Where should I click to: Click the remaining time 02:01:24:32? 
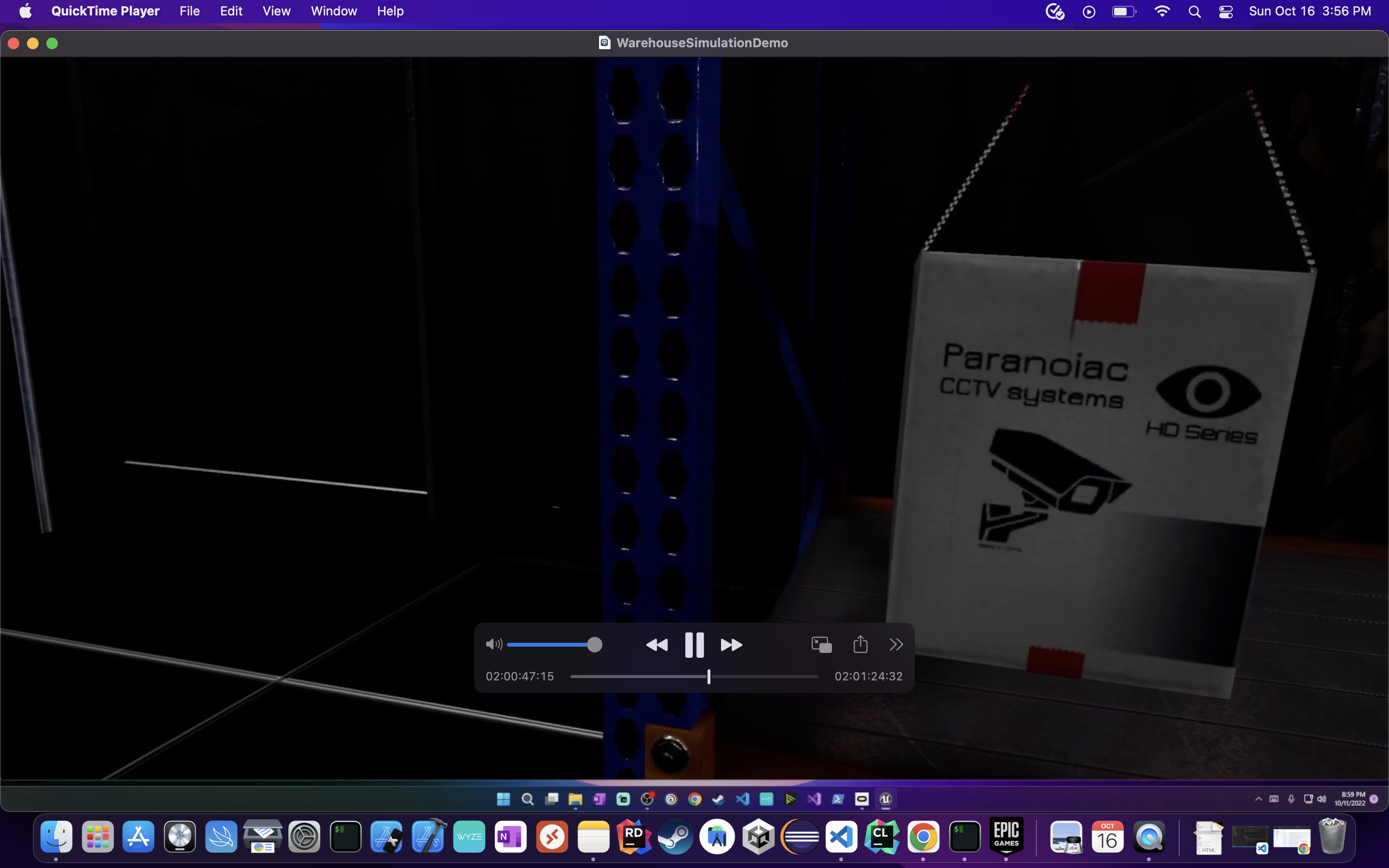pyautogui.click(x=869, y=676)
